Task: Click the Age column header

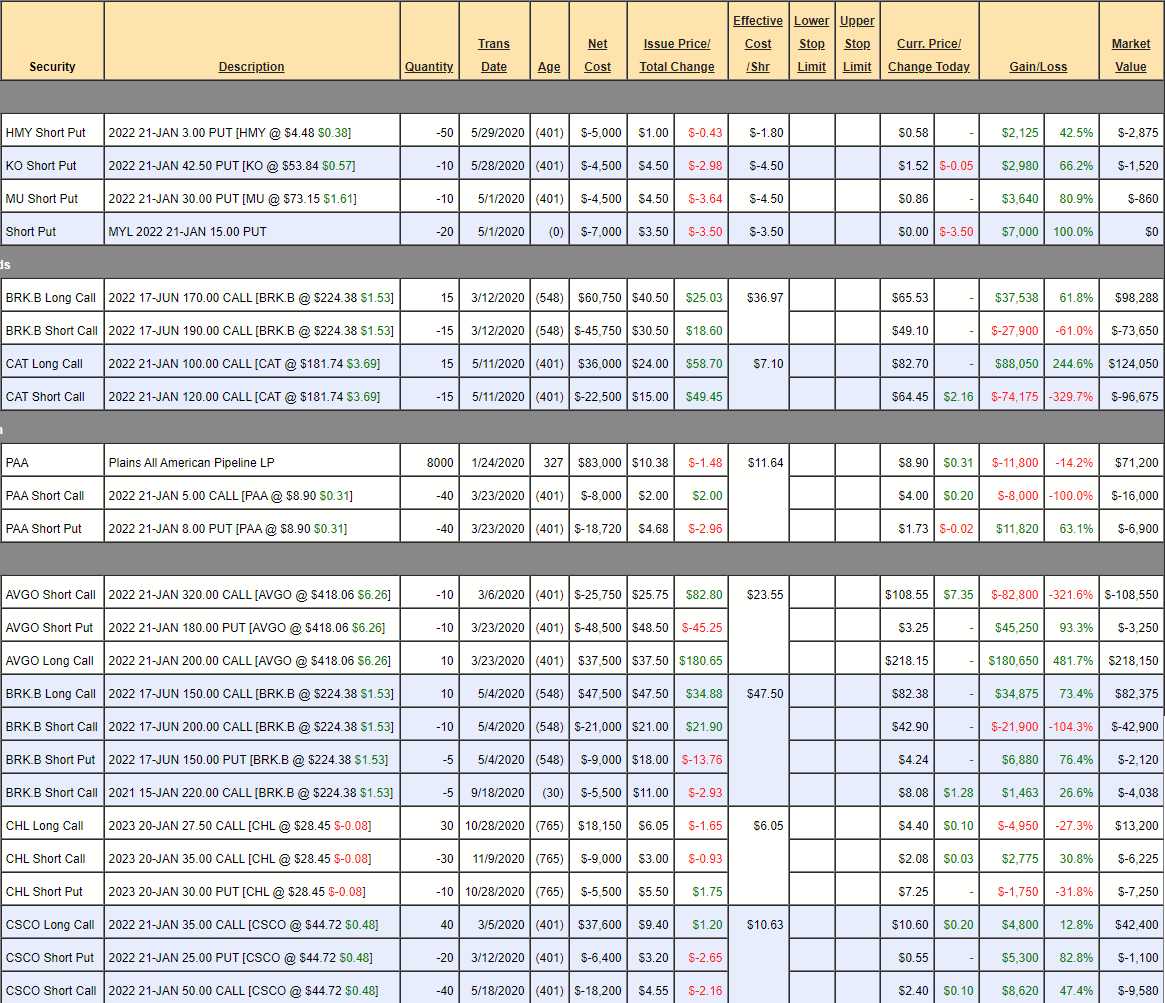Action: (x=549, y=67)
